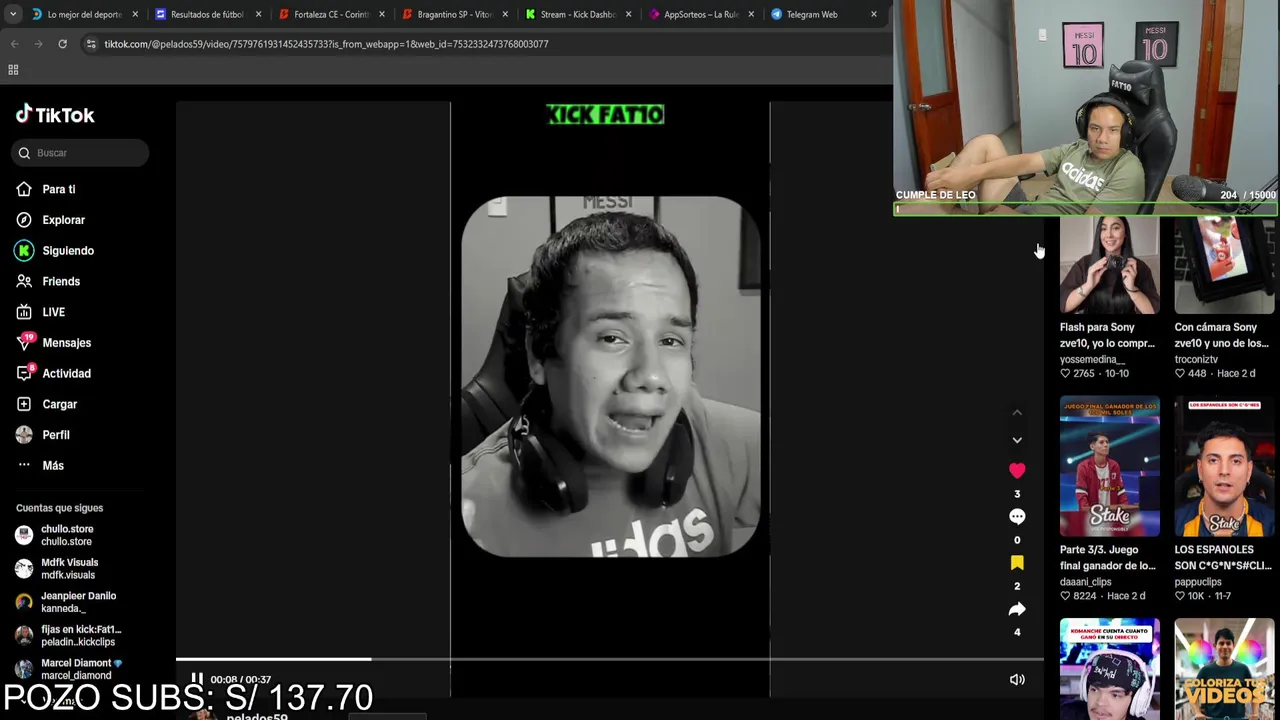Image resolution: width=1280 pixels, height=720 pixels.
Task: Open the LIVE section
Action: pyautogui.click(x=54, y=312)
